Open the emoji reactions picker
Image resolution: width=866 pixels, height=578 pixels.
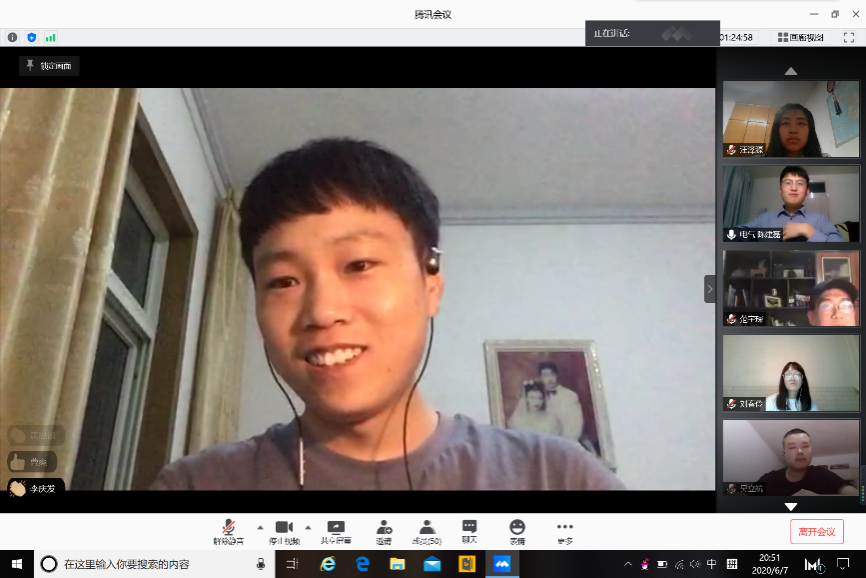517,532
